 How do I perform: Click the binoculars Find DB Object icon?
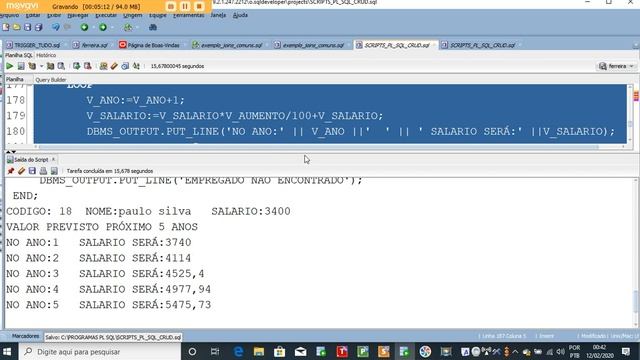[153, 27]
